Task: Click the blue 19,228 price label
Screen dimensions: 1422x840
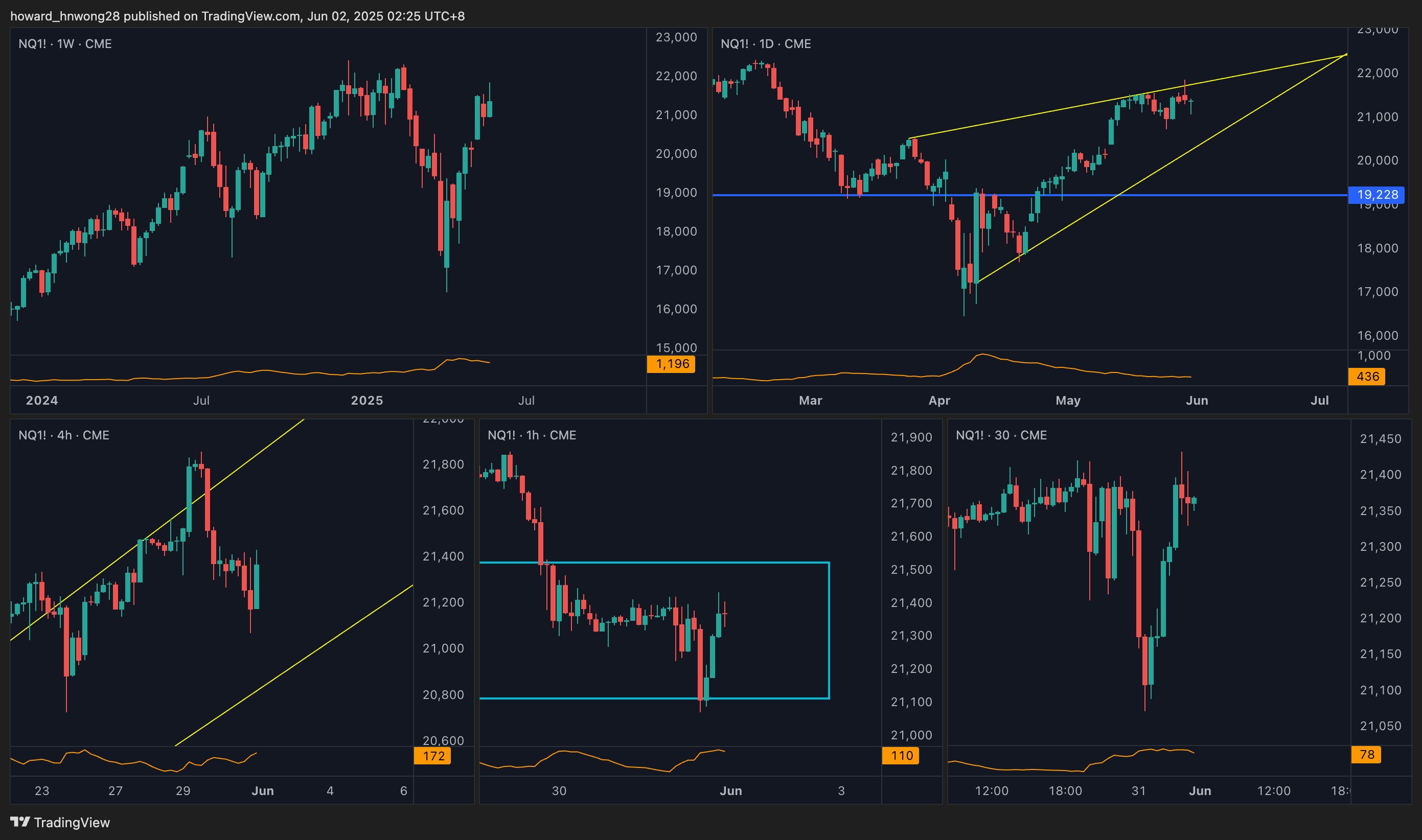Action: tap(1377, 195)
